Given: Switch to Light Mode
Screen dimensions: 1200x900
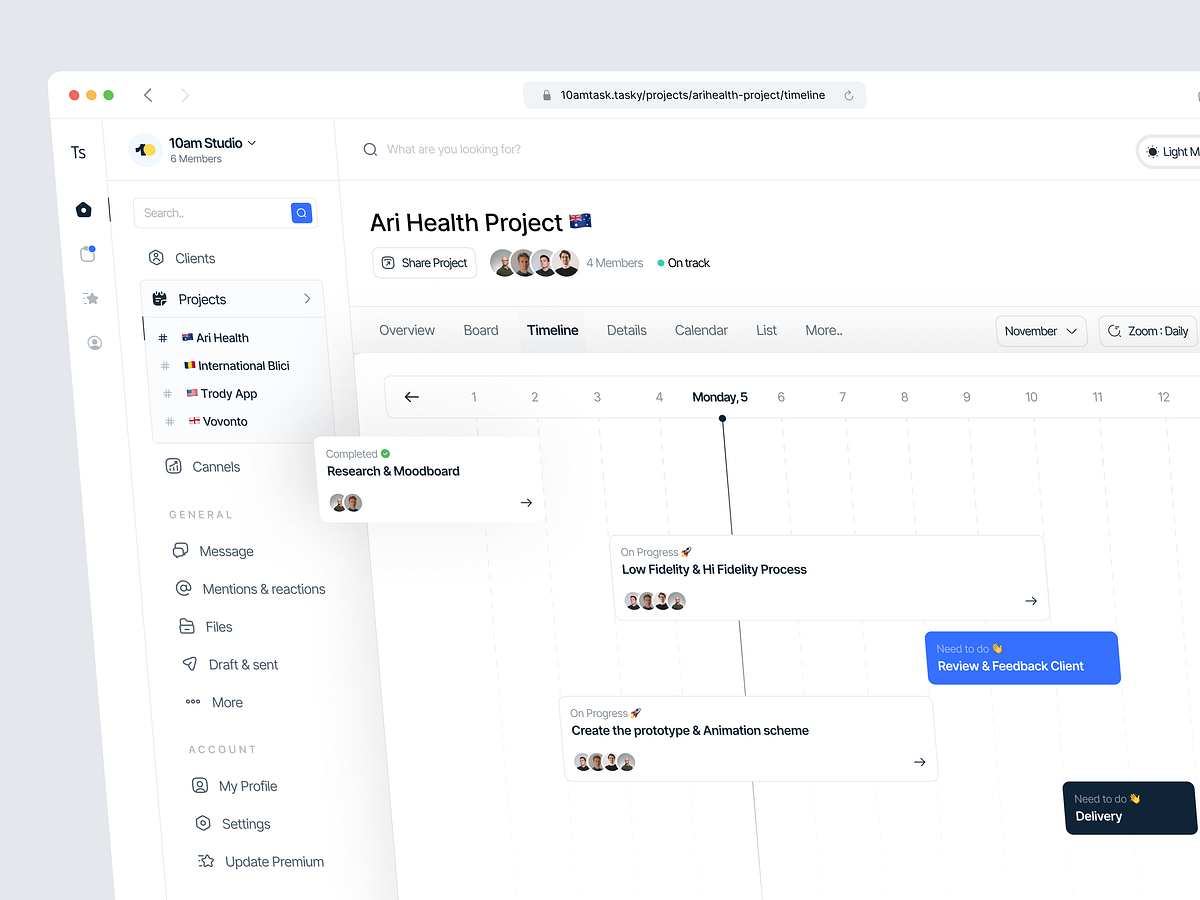Looking at the screenshot, I should [x=1172, y=151].
